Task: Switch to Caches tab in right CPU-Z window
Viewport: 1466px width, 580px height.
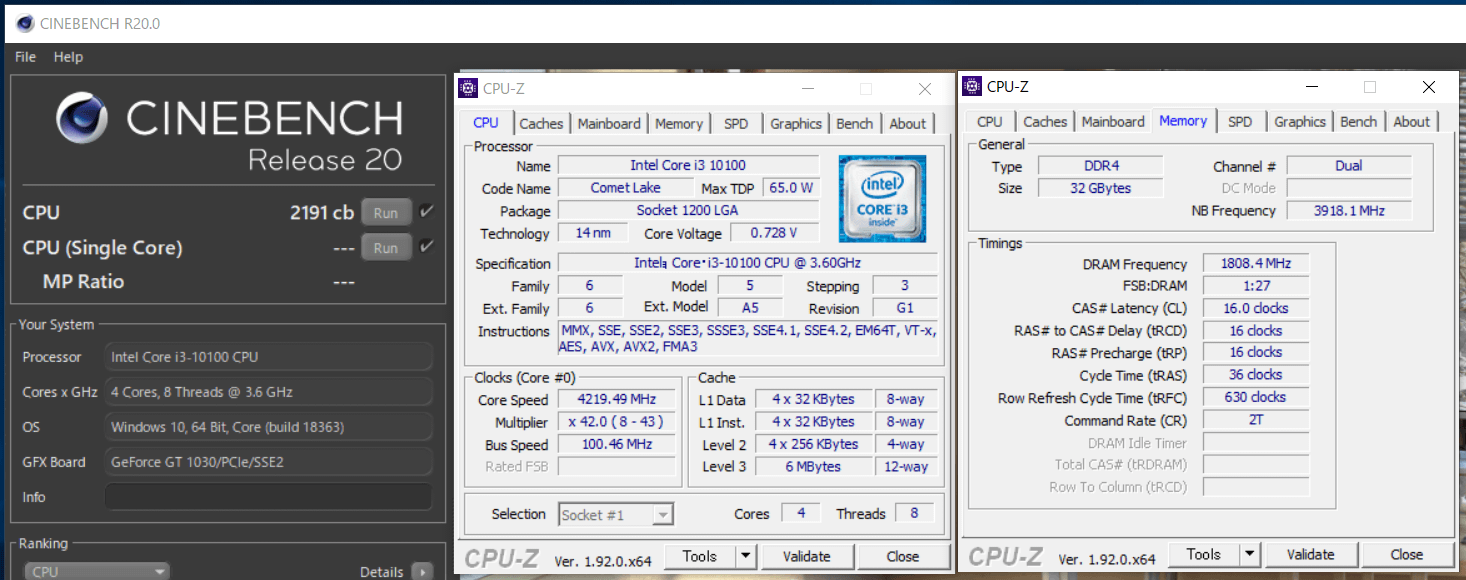Action: click(x=1045, y=122)
